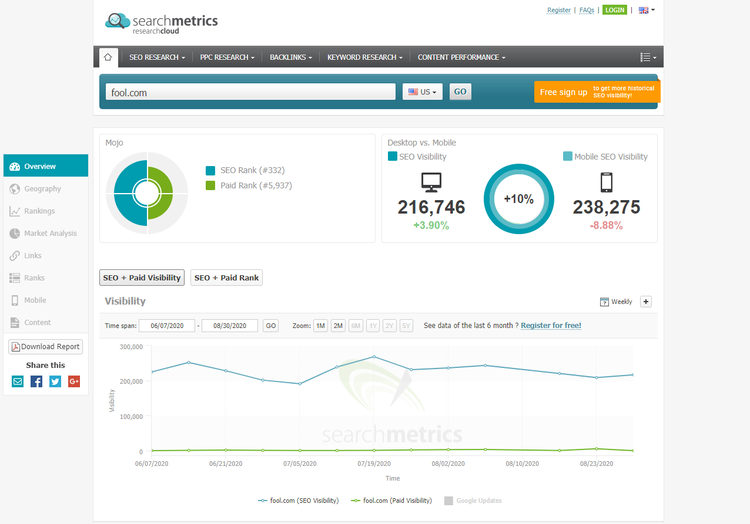Click the green LOGIN button
750x524 pixels.
point(615,10)
